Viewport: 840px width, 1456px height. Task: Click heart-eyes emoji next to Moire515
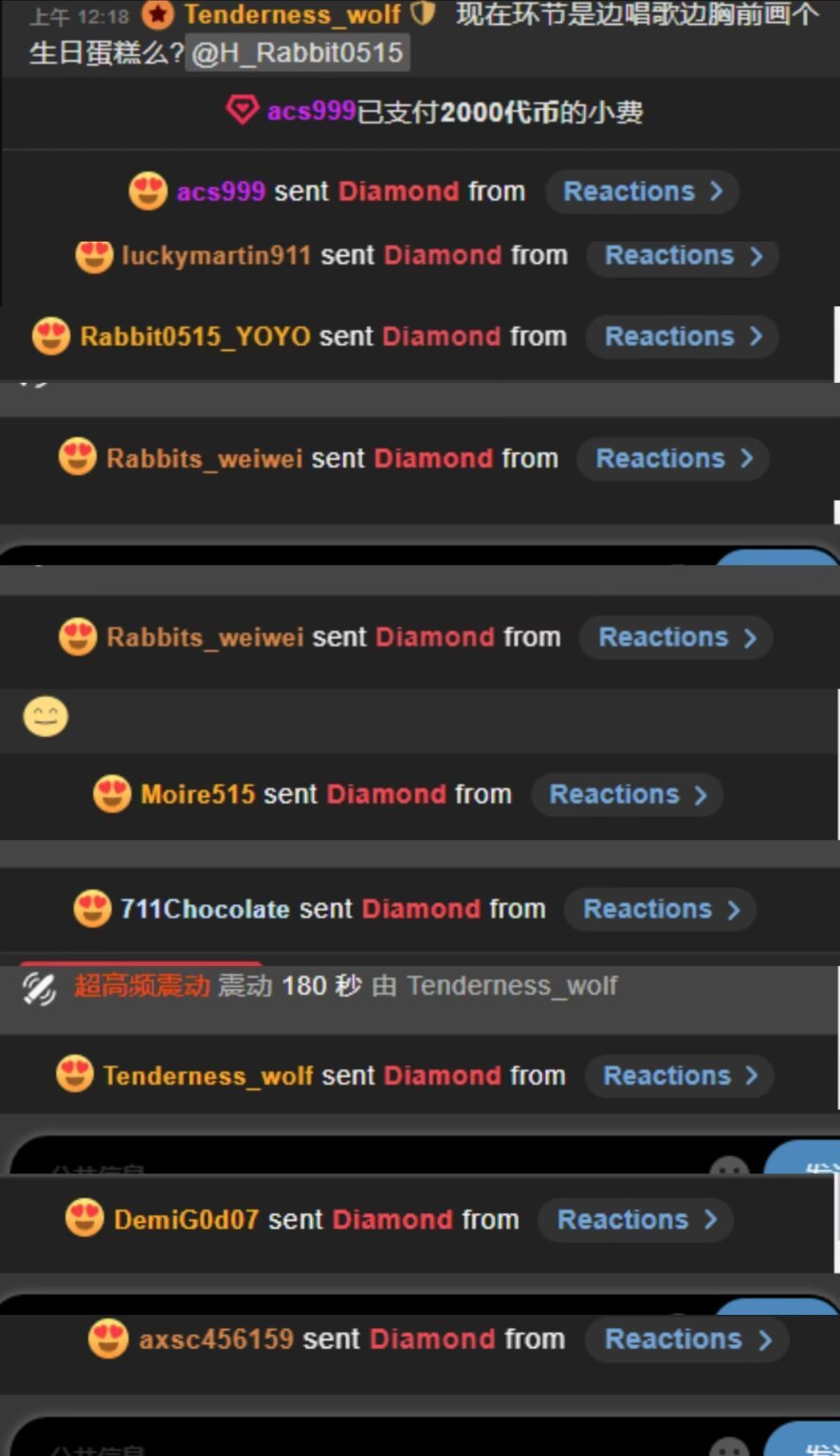pyautogui.click(x=112, y=794)
